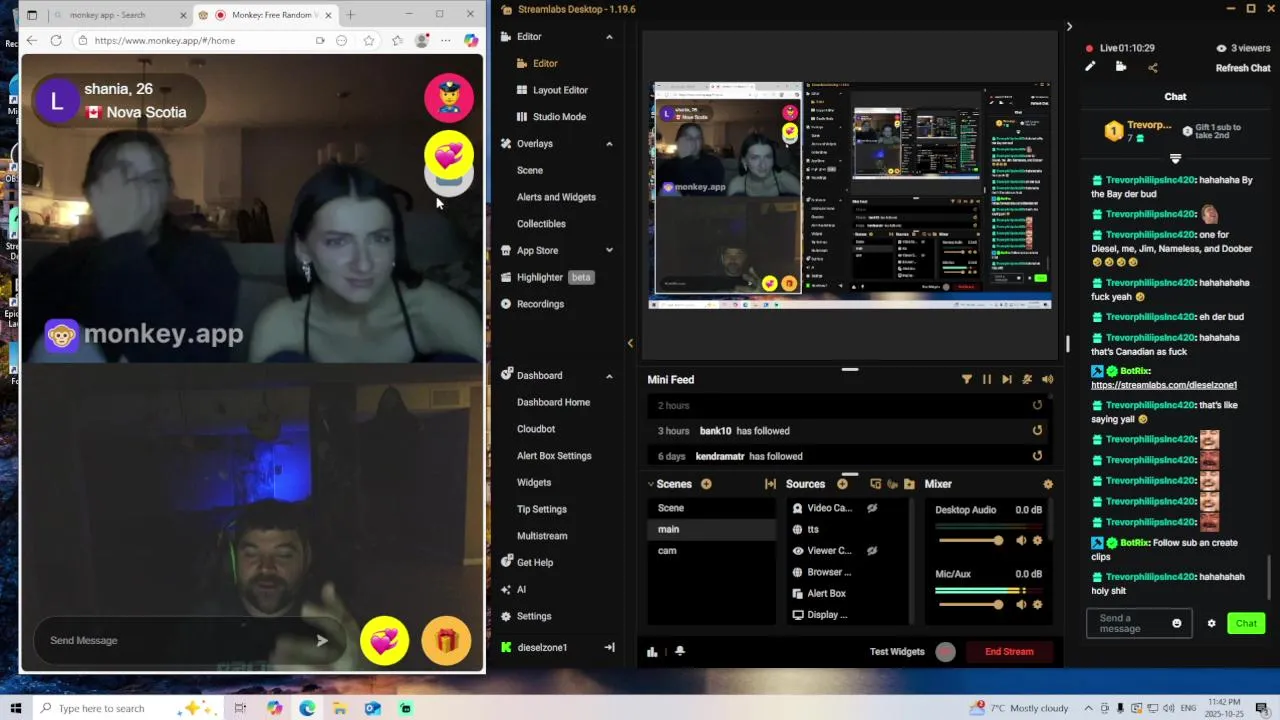
Task: Mute the Desktop Audio speaker icon
Action: point(1021,541)
